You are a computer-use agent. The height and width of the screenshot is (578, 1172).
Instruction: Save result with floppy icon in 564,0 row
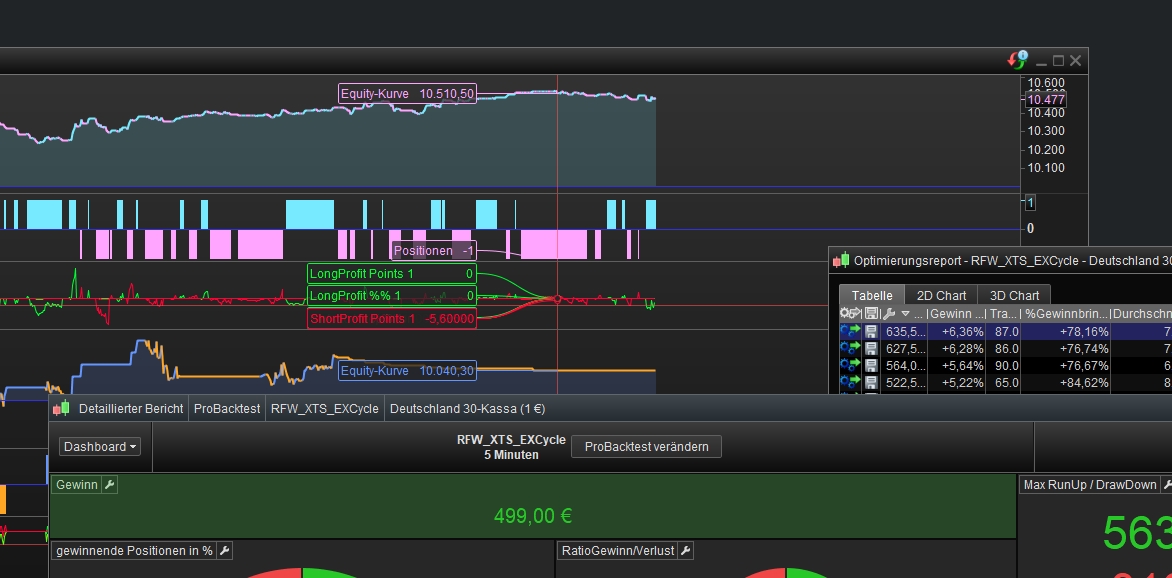coord(872,366)
